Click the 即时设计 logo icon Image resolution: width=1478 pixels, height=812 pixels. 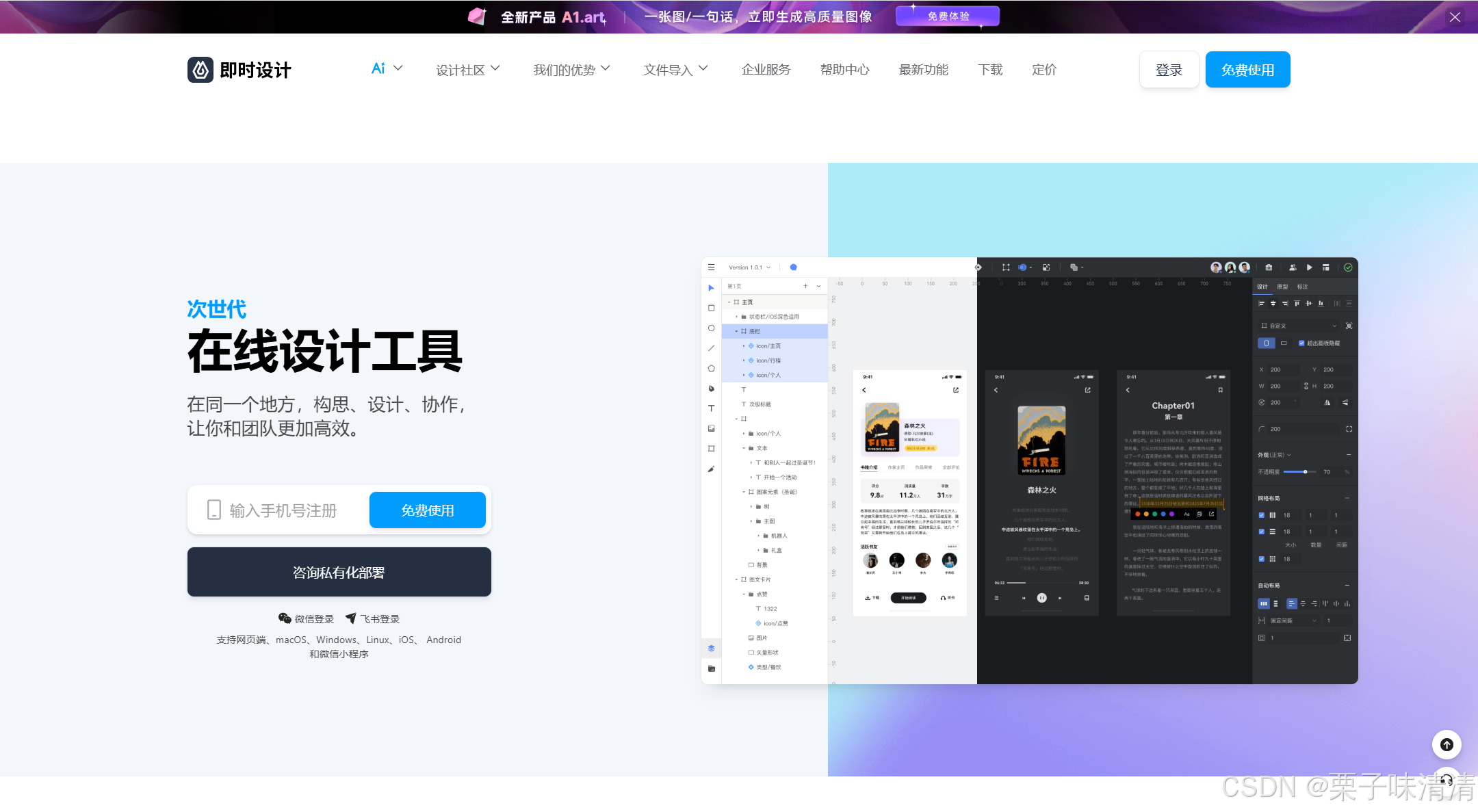pyautogui.click(x=200, y=70)
